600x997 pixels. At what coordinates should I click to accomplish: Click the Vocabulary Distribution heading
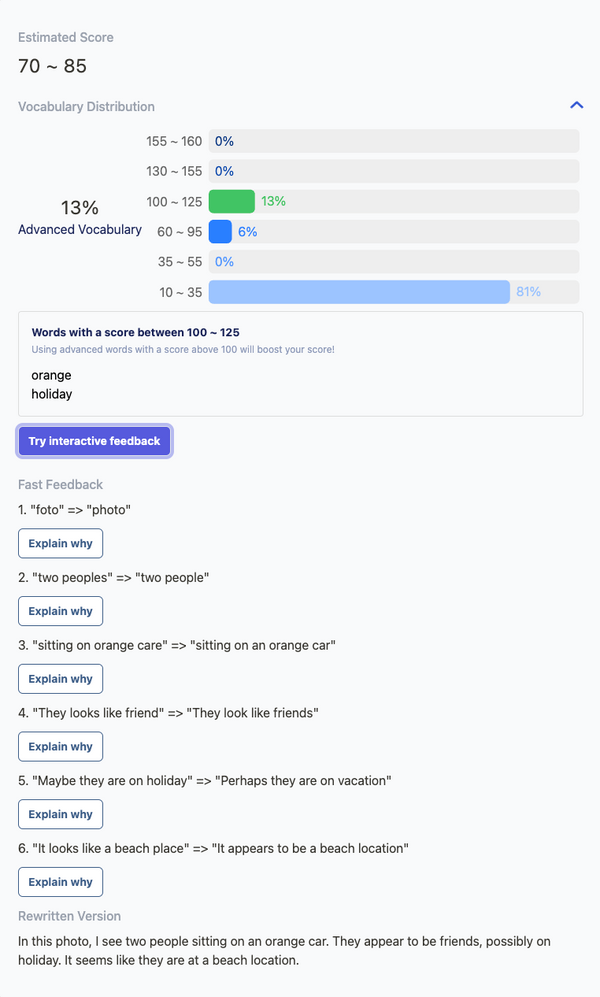(x=85, y=106)
